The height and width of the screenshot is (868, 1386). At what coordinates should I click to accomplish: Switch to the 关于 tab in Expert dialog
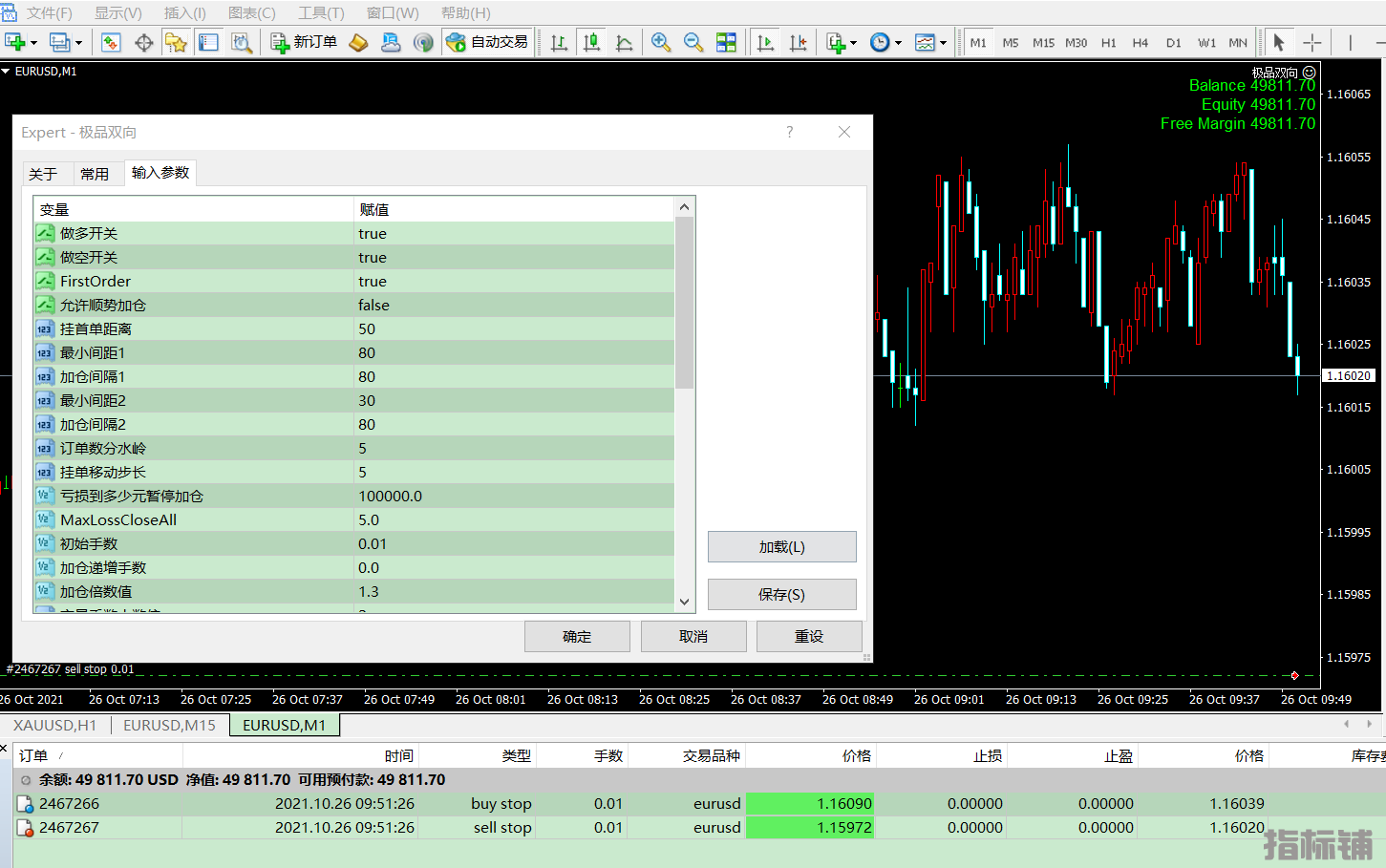point(44,174)
